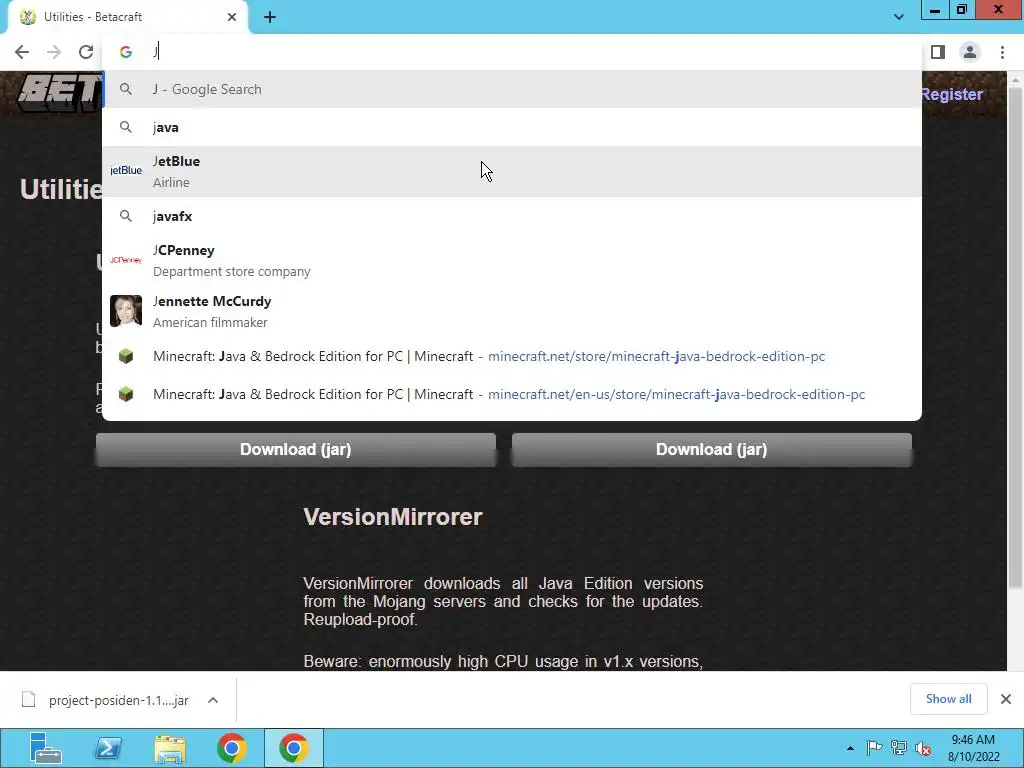Reload the current page
The image size is (1024, 768).
86,52
